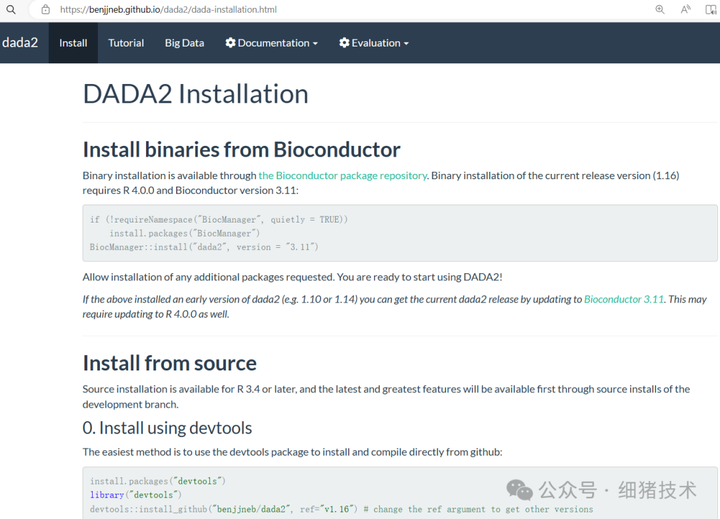Open the Tutorial page in navbar

click(x=126, y=43)
